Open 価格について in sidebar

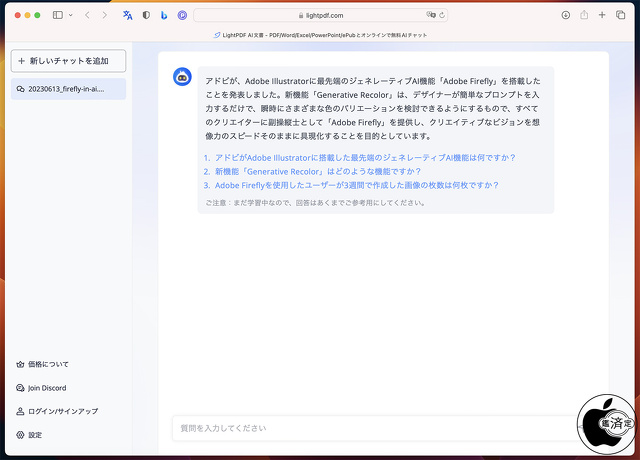point(42,364)
